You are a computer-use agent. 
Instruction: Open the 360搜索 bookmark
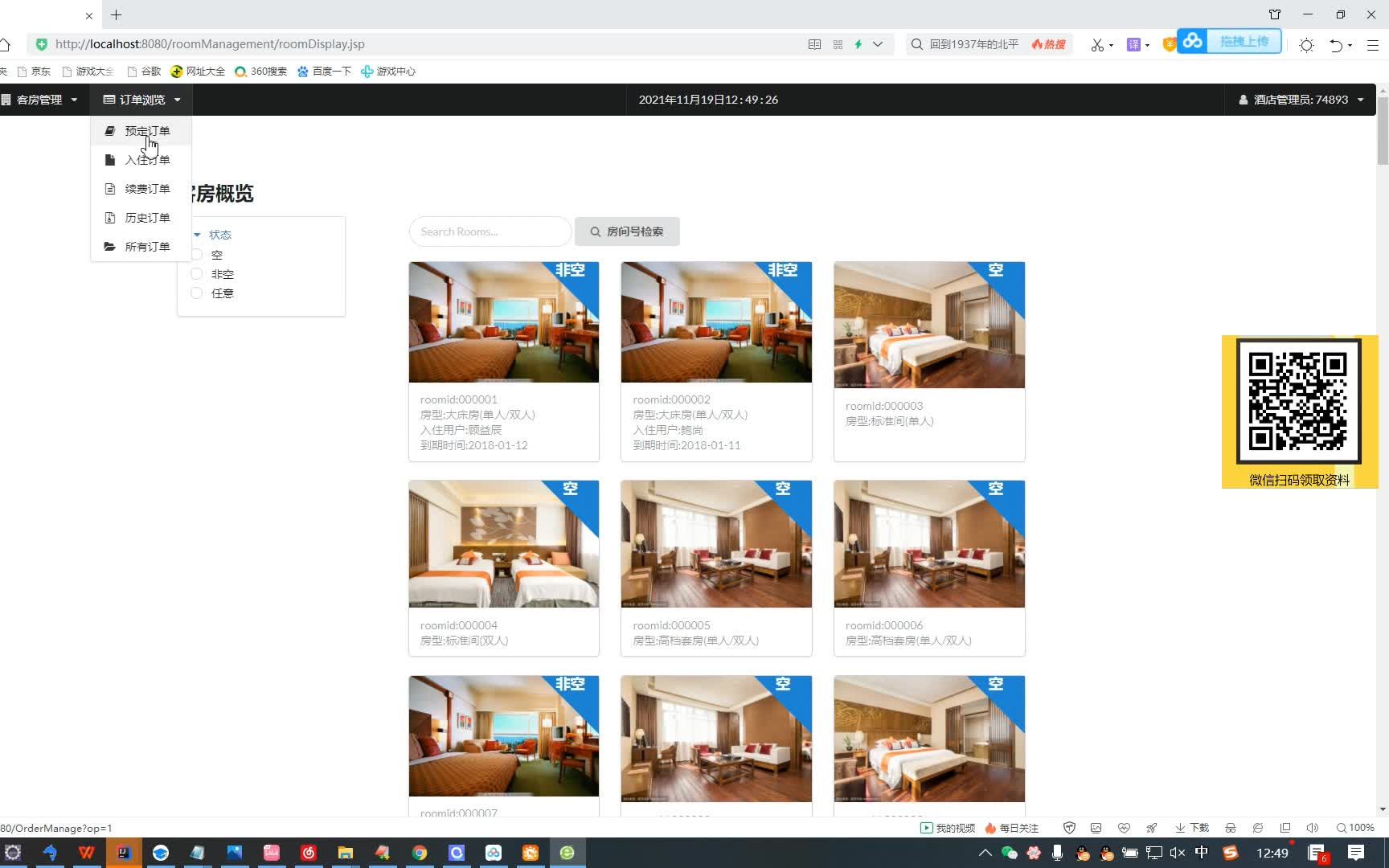point(260,72)
